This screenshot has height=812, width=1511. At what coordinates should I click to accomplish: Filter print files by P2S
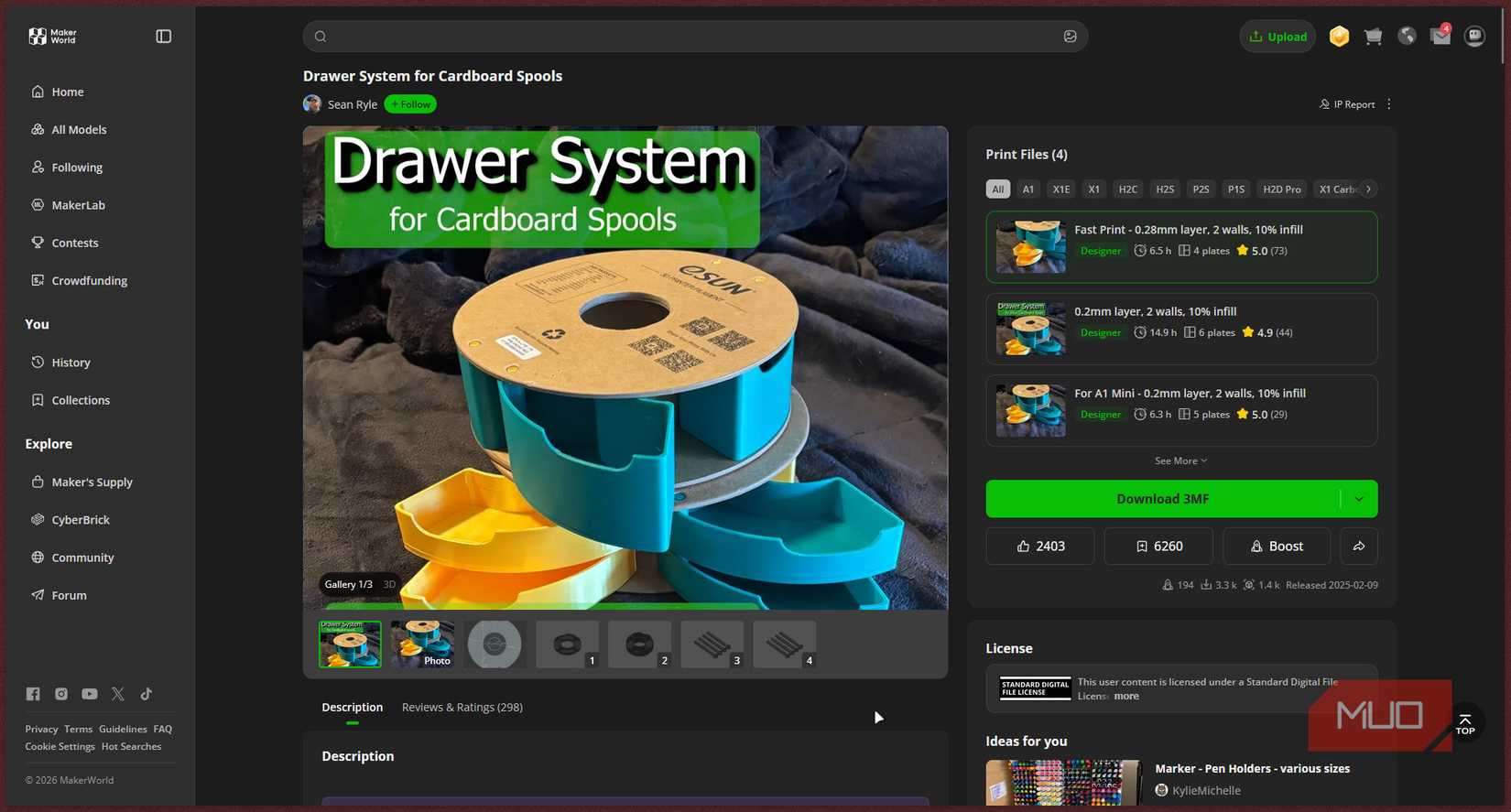pos(1201,189)
